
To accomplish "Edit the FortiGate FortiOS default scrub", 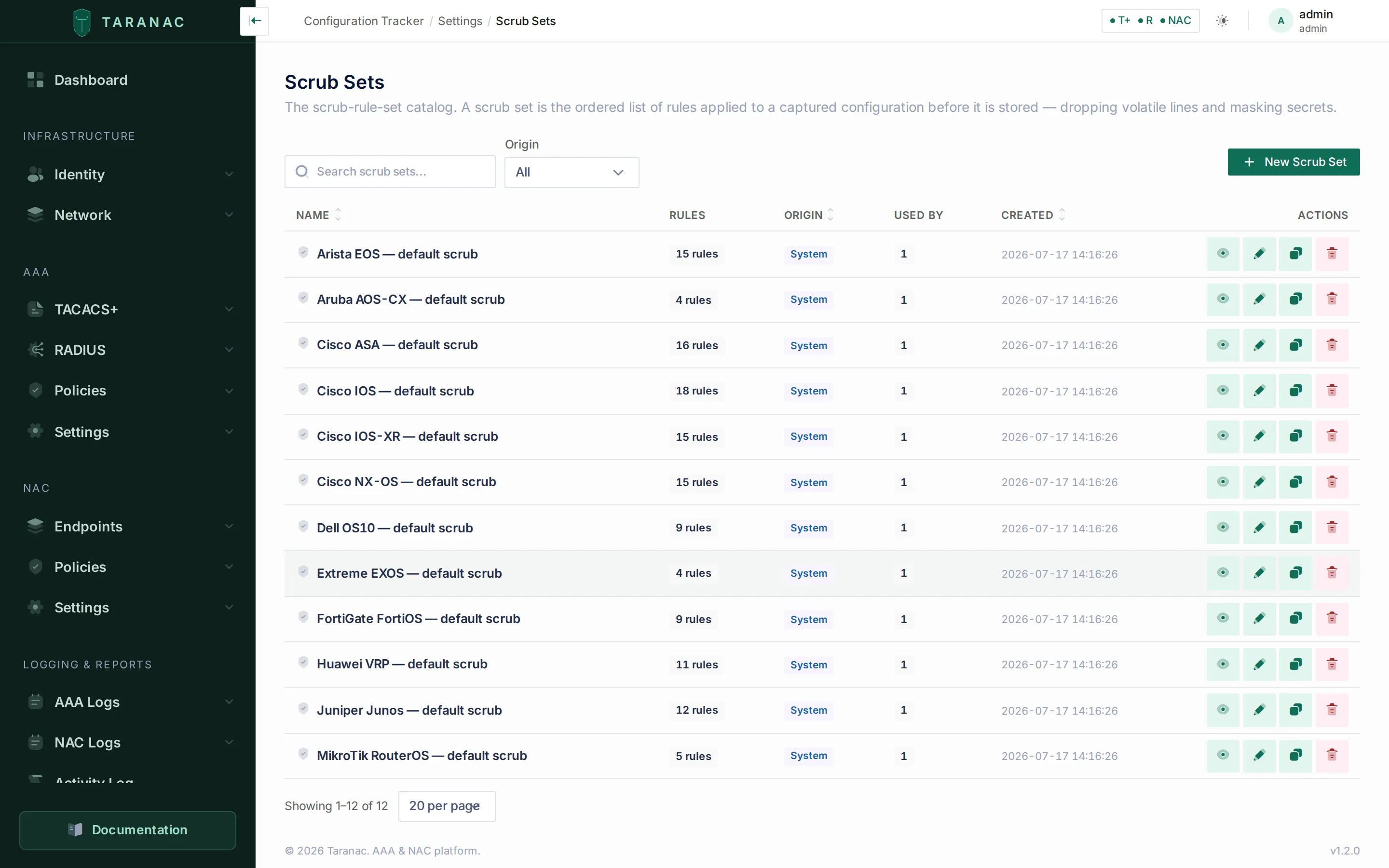I will pos(1259,619).
